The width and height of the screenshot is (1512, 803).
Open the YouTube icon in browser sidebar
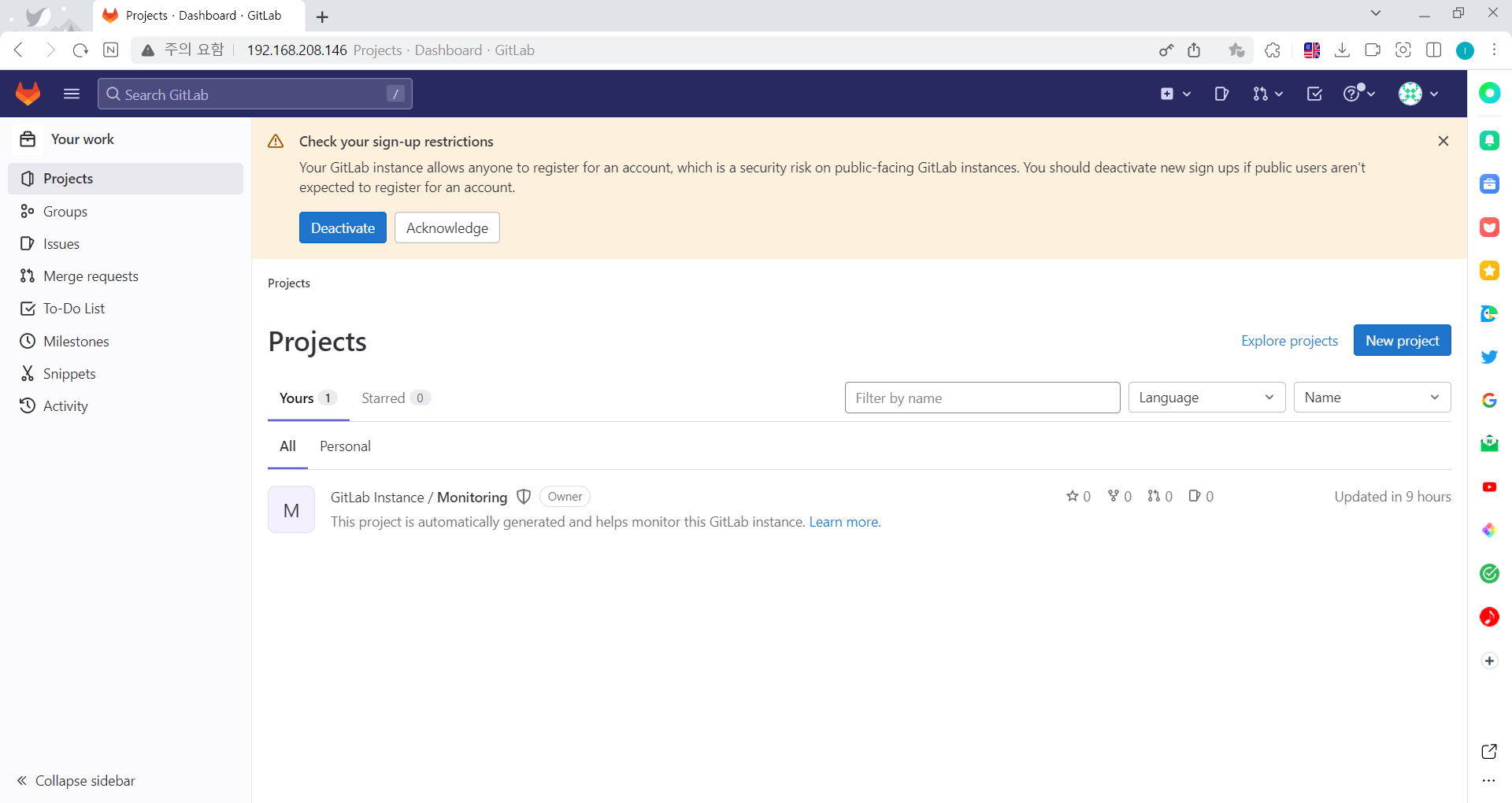(x=1489, y=487)
